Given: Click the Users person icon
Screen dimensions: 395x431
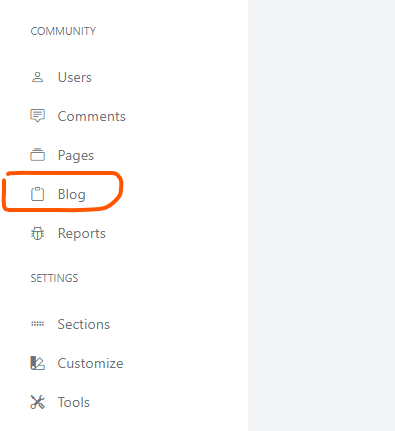Looking at the screenshot, I should click(37, 77).
